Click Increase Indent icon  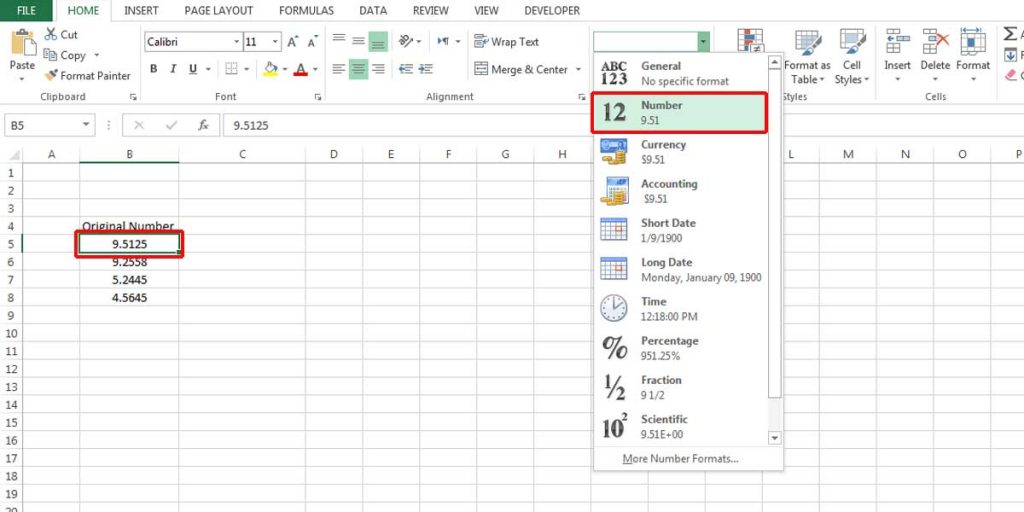pos(426,69)
